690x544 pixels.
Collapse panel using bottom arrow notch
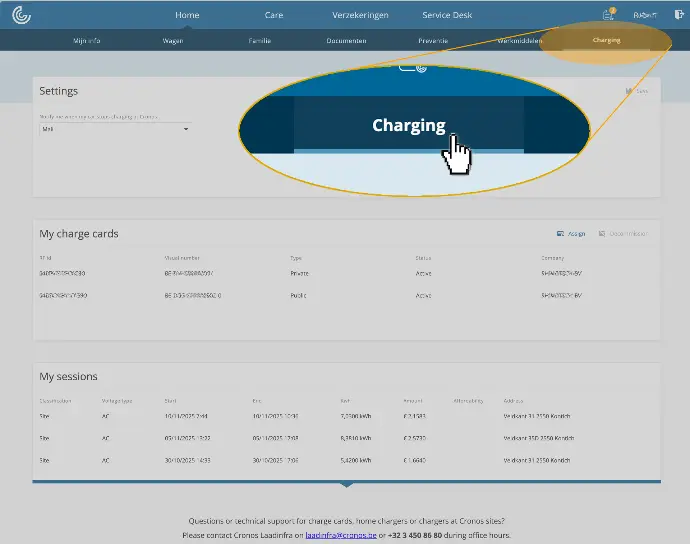coord(346,484)
